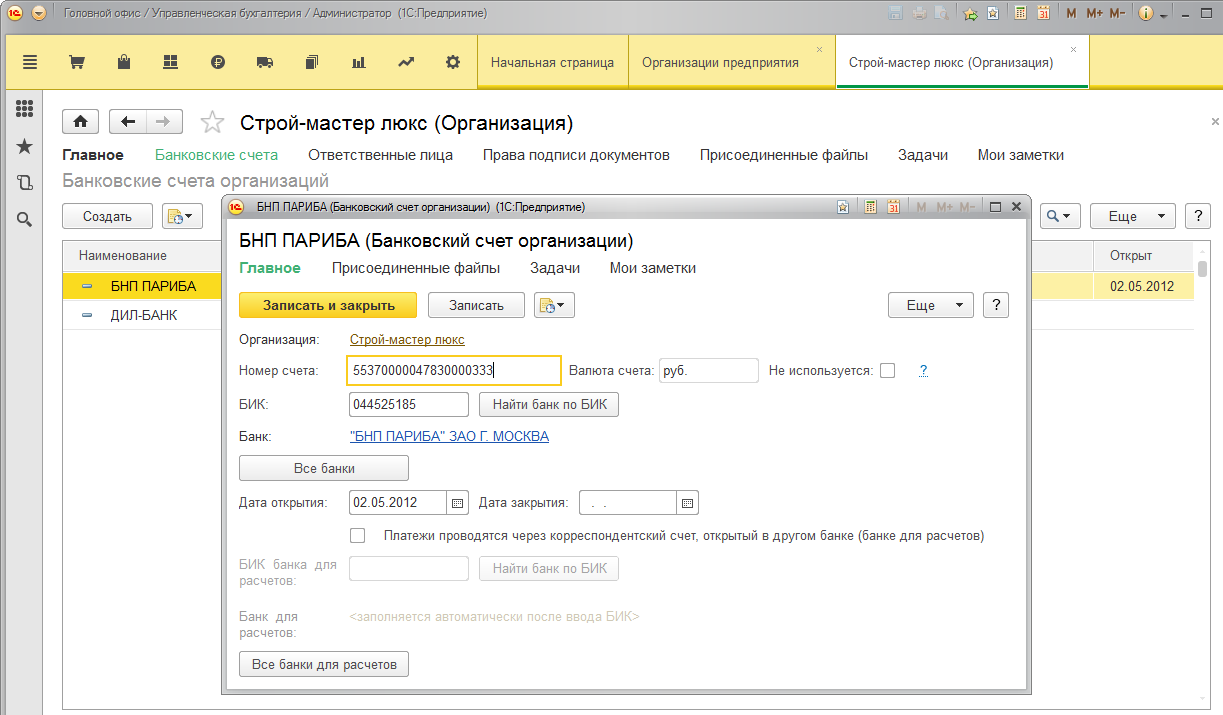Open the 'Строй-мастер люкс' organization link

[x=407, y=340]
